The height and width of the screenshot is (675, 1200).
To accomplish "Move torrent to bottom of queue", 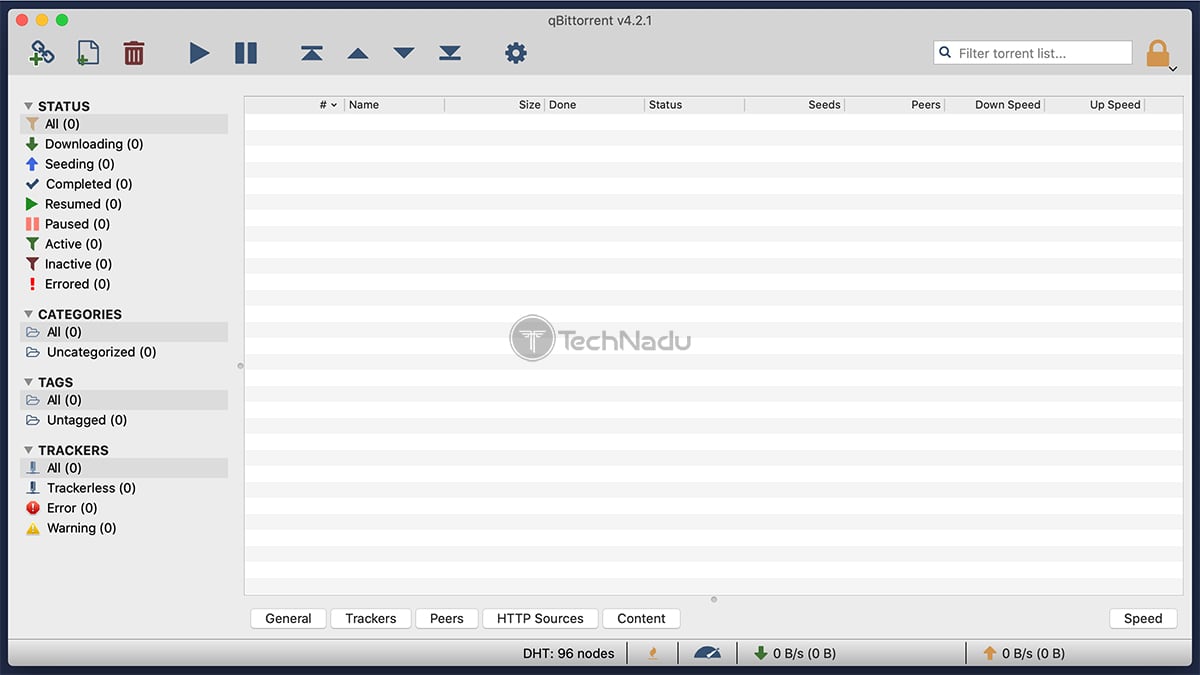I will (450, 53).
